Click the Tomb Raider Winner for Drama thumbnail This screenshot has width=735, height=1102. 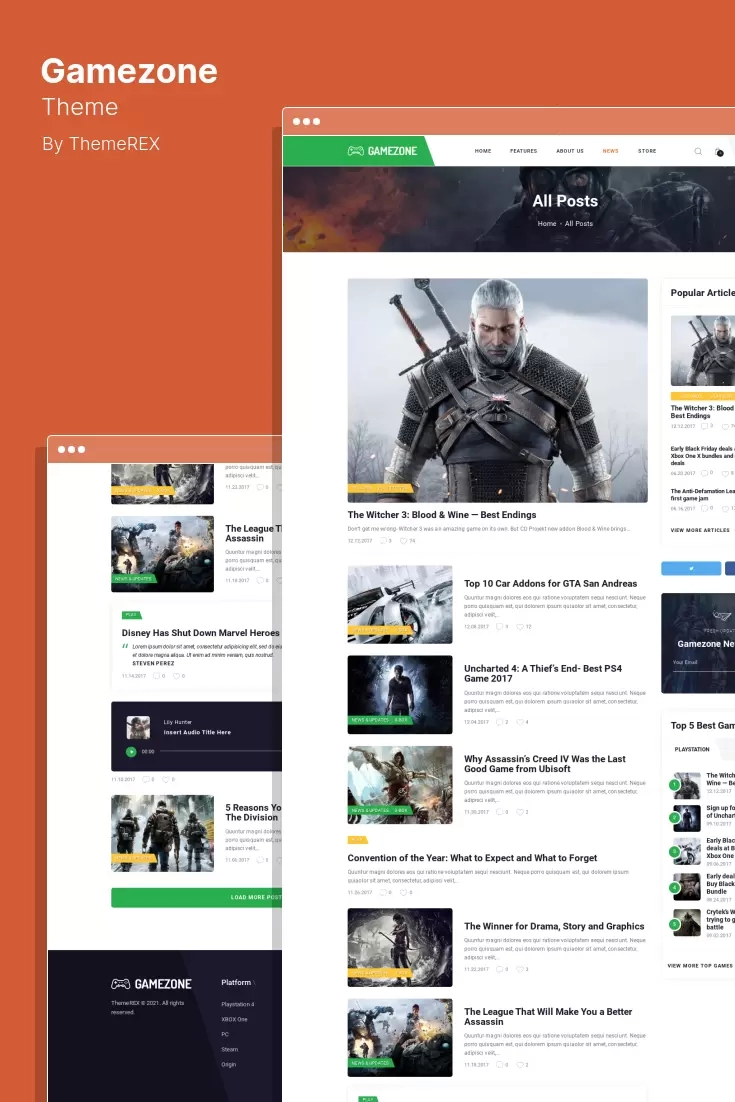click(x=400, y=947)
